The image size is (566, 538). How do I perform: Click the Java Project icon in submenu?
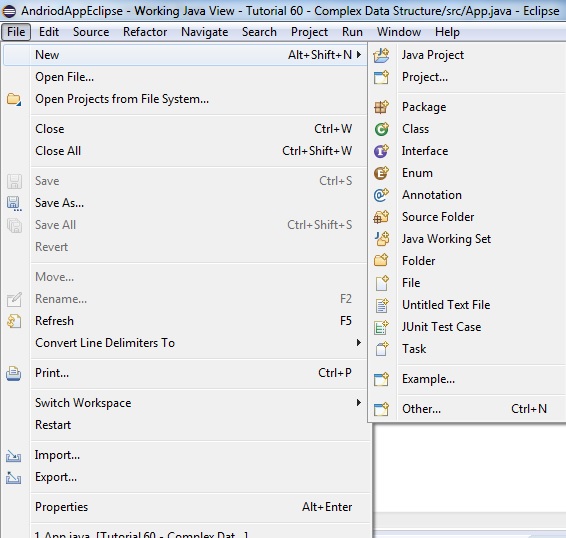coord(381,55)
